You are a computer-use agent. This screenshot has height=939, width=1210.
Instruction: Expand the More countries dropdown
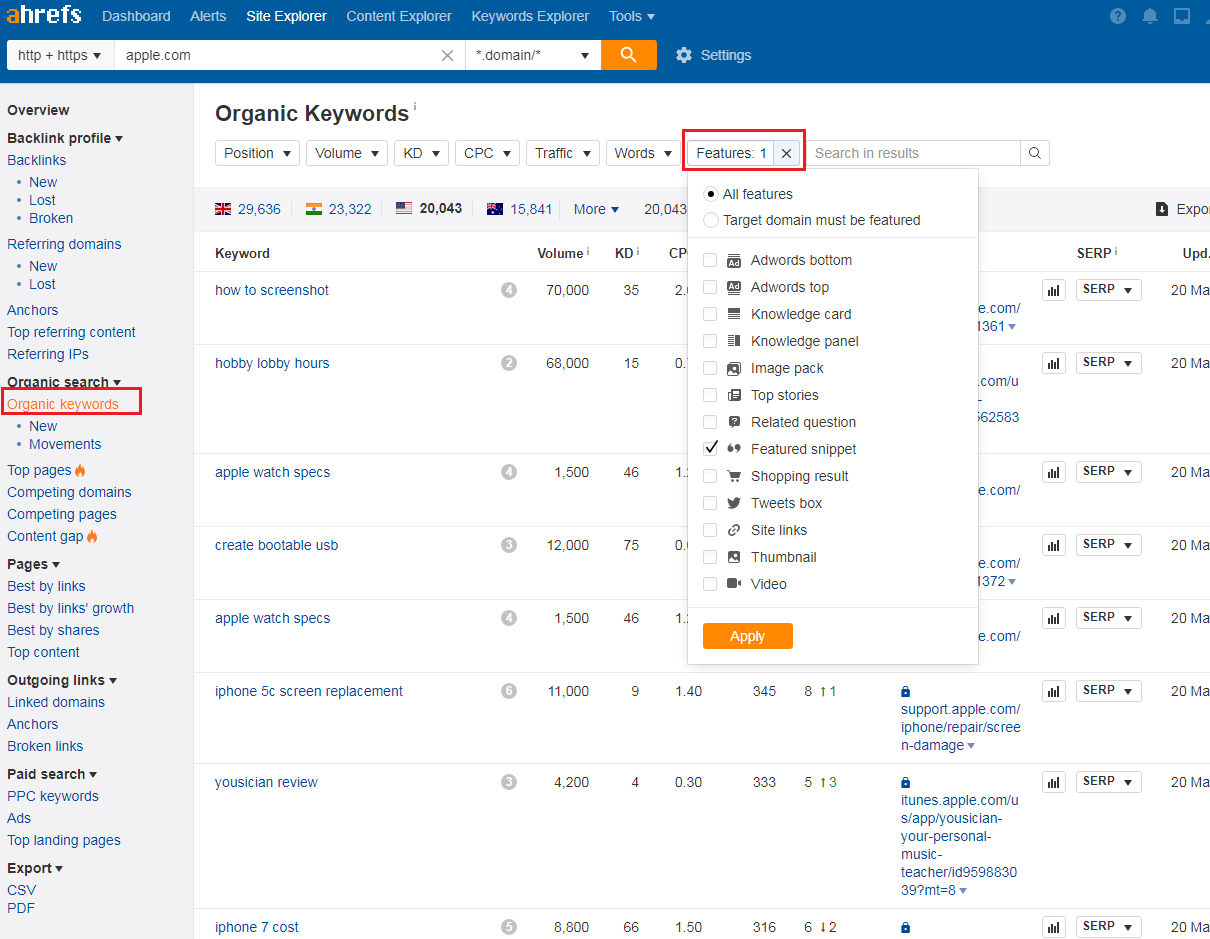point(595,209)
